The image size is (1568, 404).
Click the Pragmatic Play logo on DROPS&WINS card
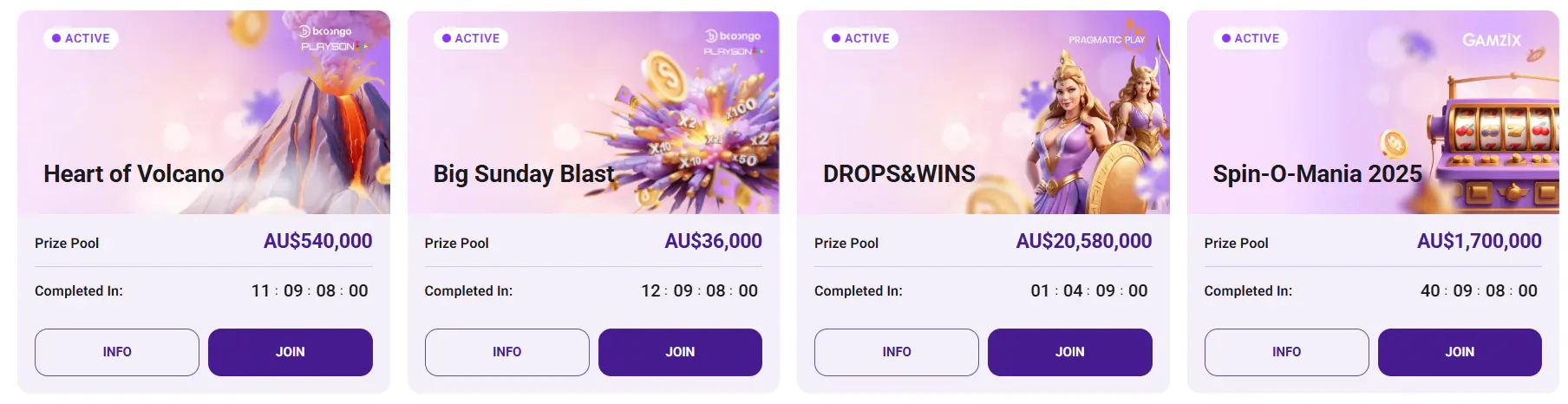pos(1107,39)
